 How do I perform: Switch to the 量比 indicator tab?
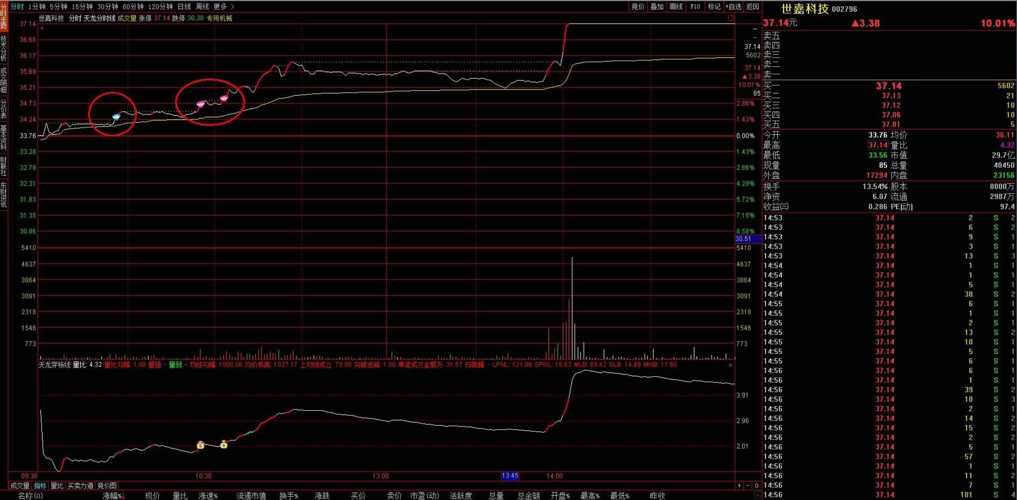(x=57, y=485)
